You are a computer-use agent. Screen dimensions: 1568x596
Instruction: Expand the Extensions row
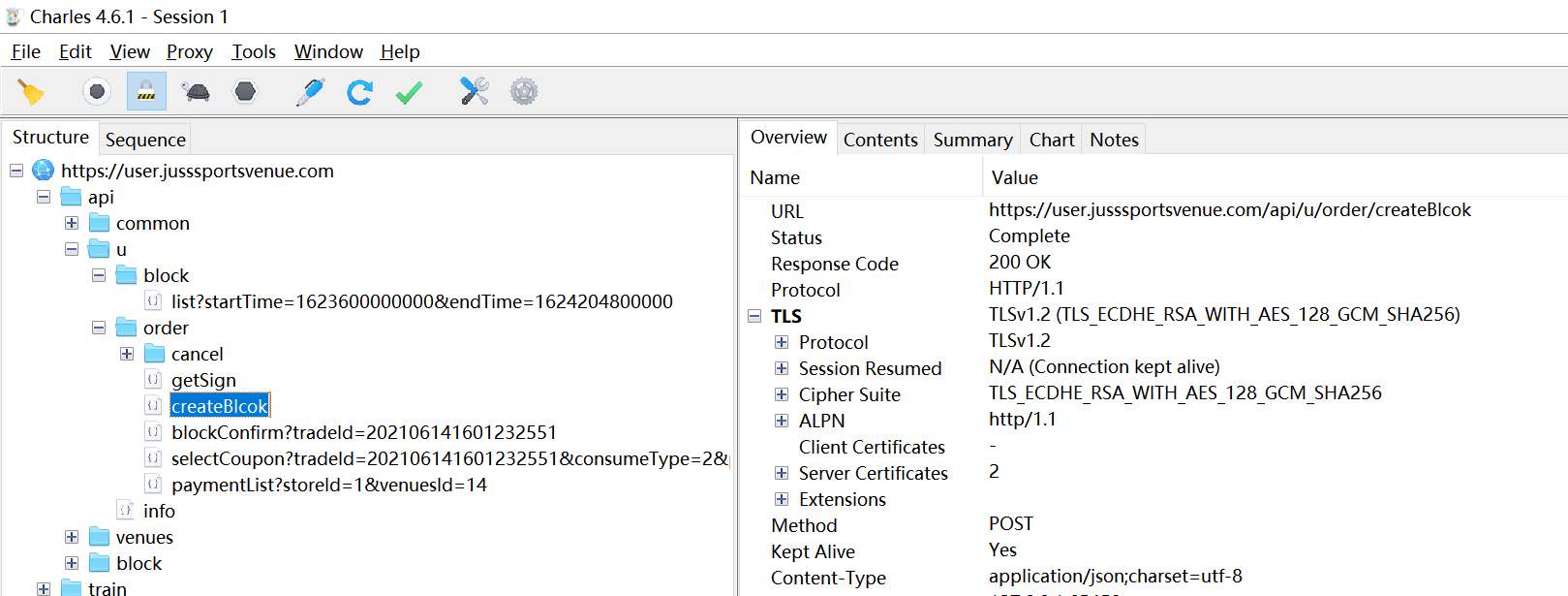(782, 499)
